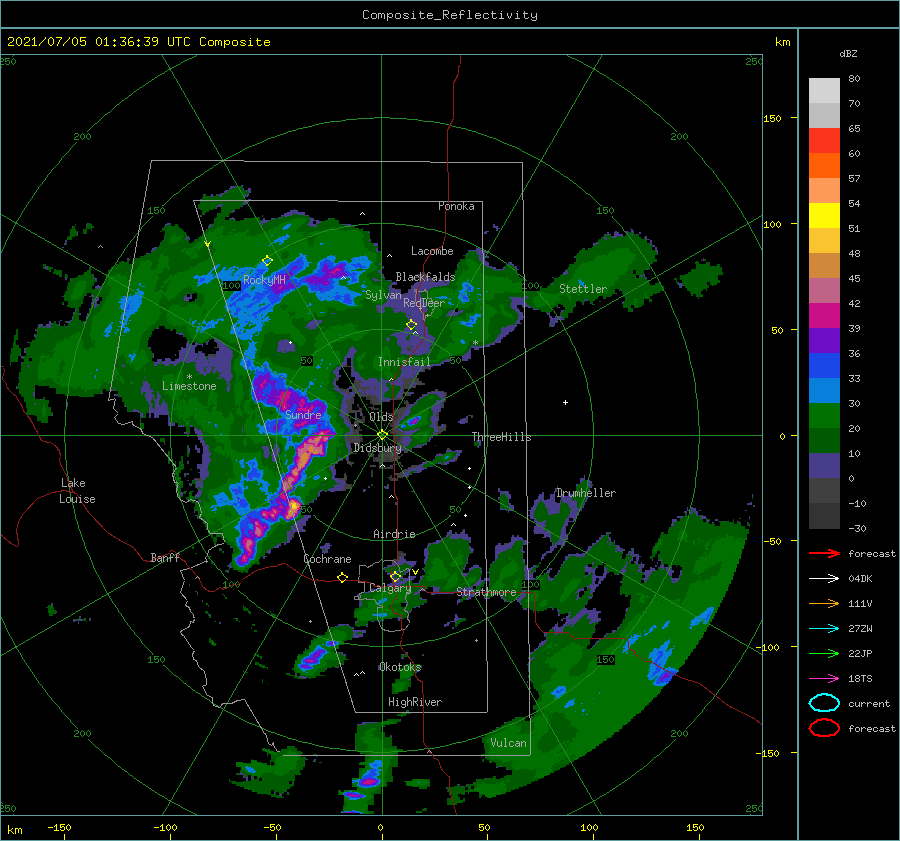Click the yellow diamond marker near RedDeer
900x841 pixels.
(x=411, y=325)
